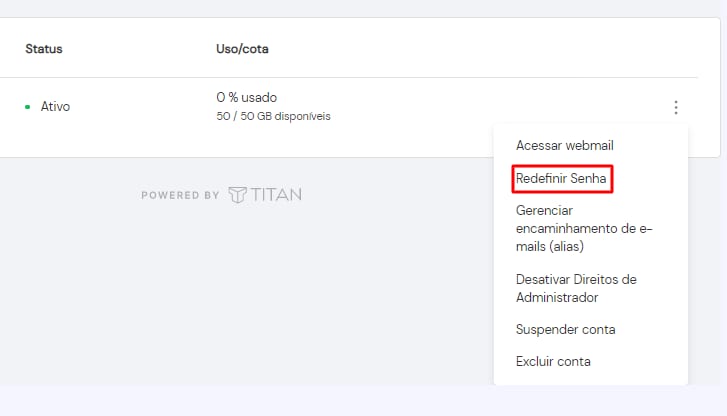Select Desativar Direitos de Administrador
The height and width of the screenshot is (416, 727).
tap(576, 288)
